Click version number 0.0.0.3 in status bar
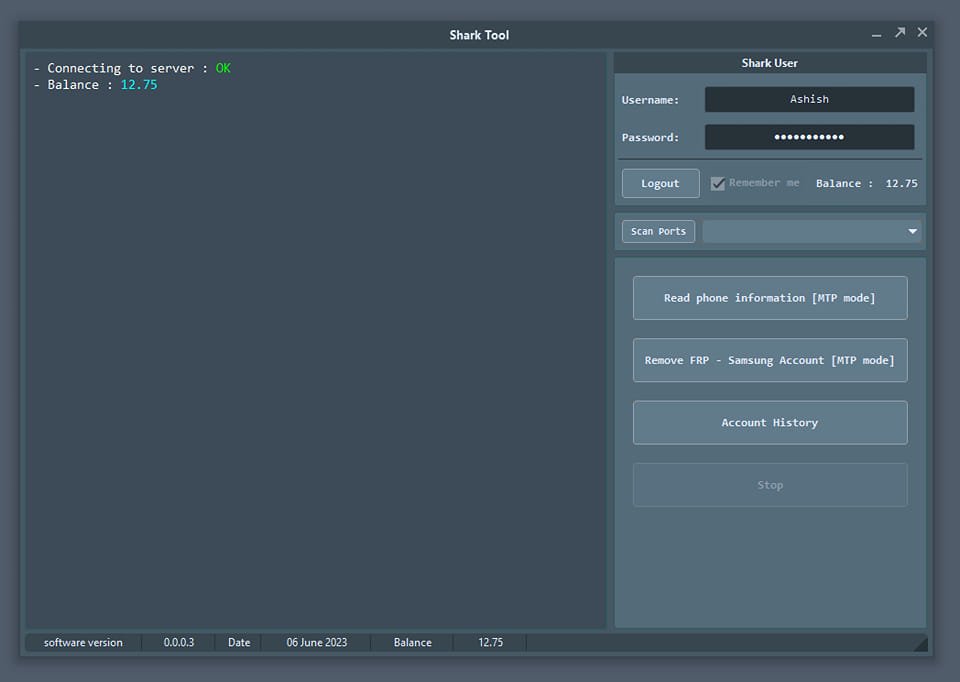Viewport: 960px width, 682px height. [x=179, y=642]
